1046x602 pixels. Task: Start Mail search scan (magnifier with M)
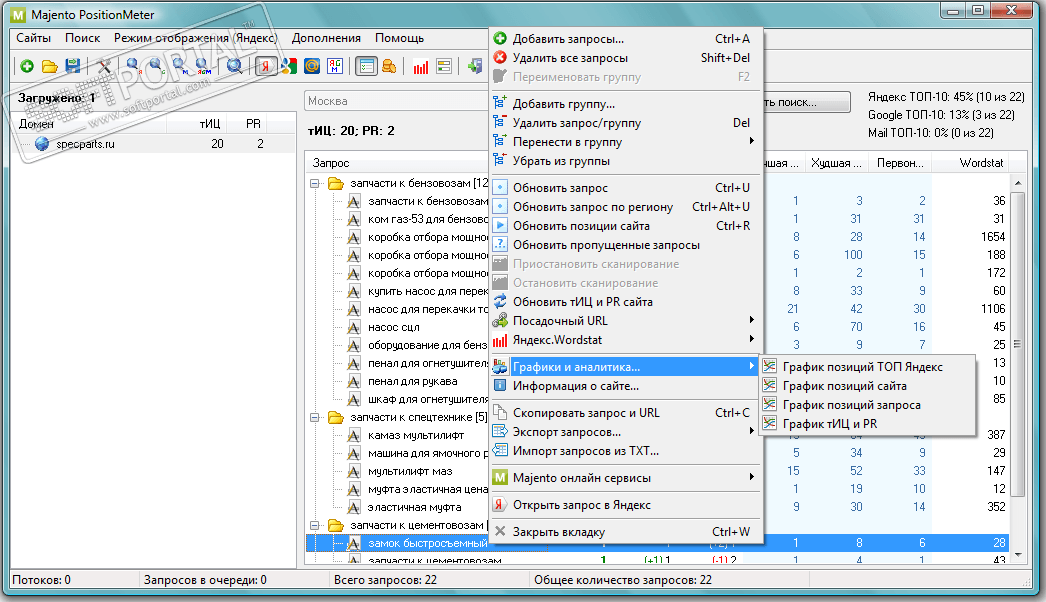[180, 66]
